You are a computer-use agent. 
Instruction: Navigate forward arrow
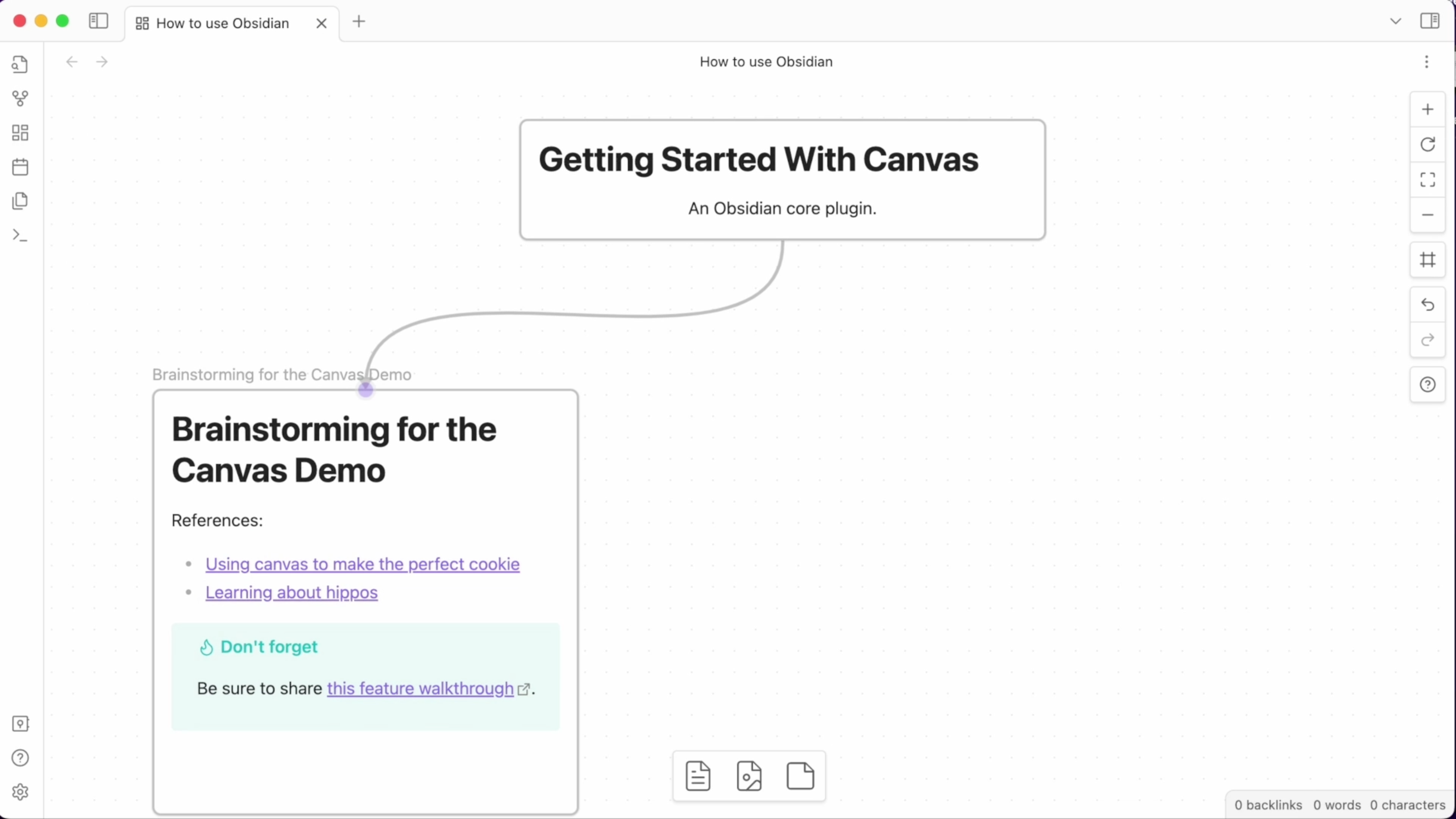click(x=102, y=62)
